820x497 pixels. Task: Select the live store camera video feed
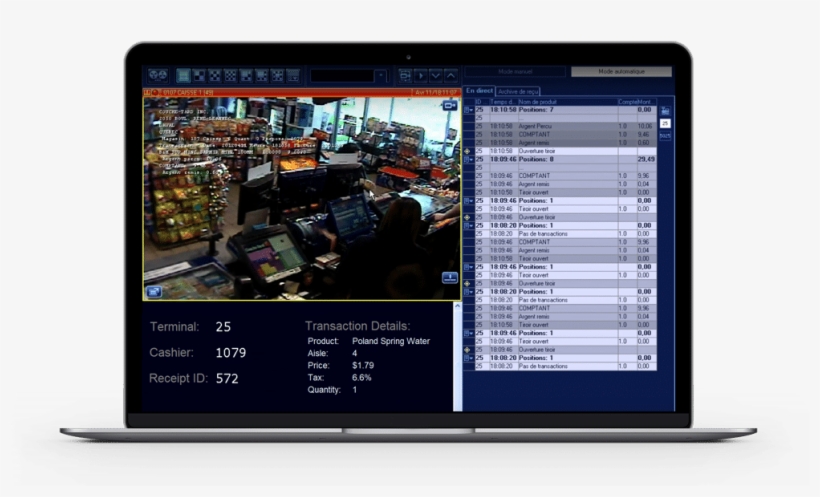pos(302,198)
